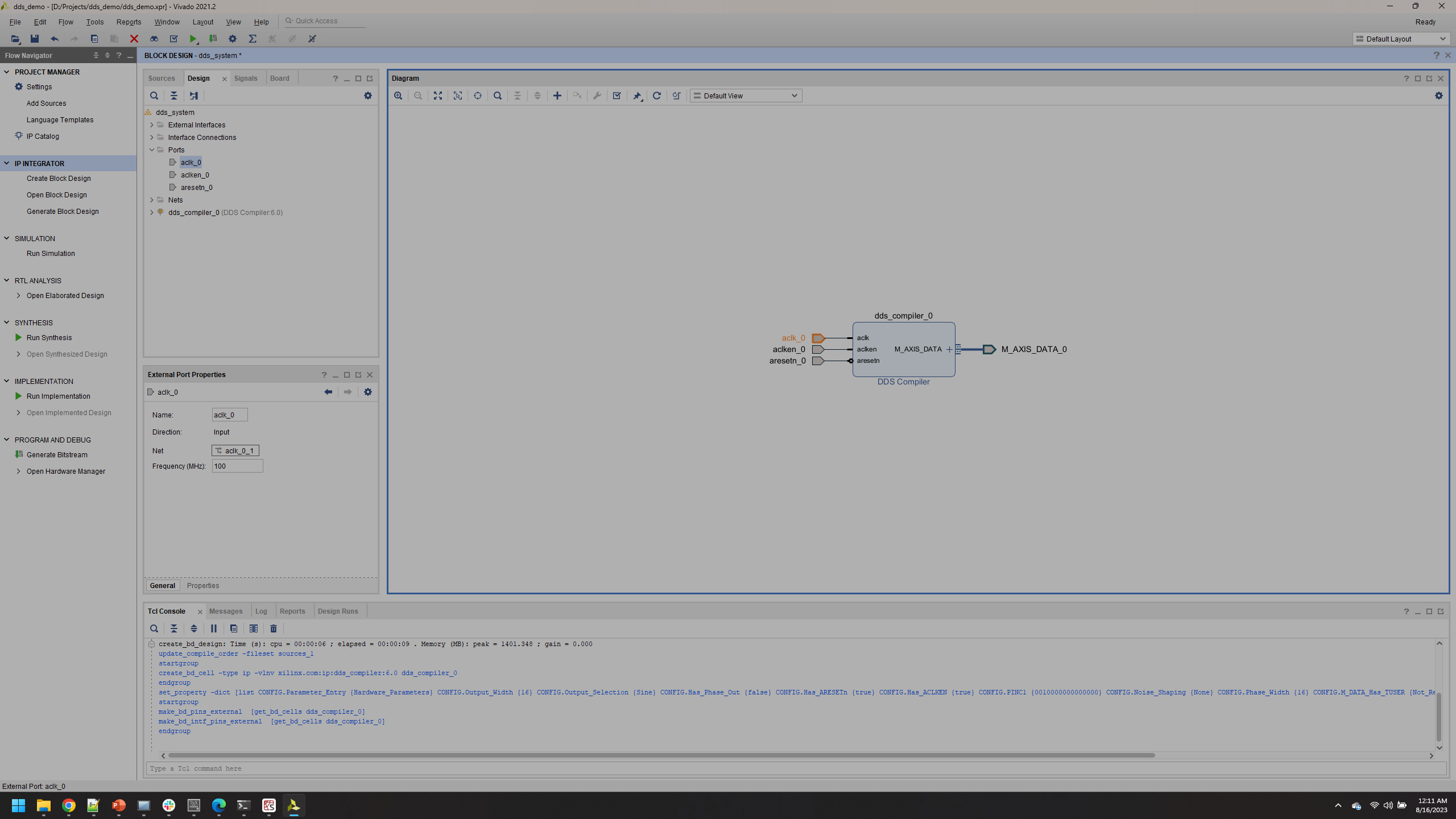
Task: Click Validate Design icon in Diagram toolbar
Action: pos(617,96)
